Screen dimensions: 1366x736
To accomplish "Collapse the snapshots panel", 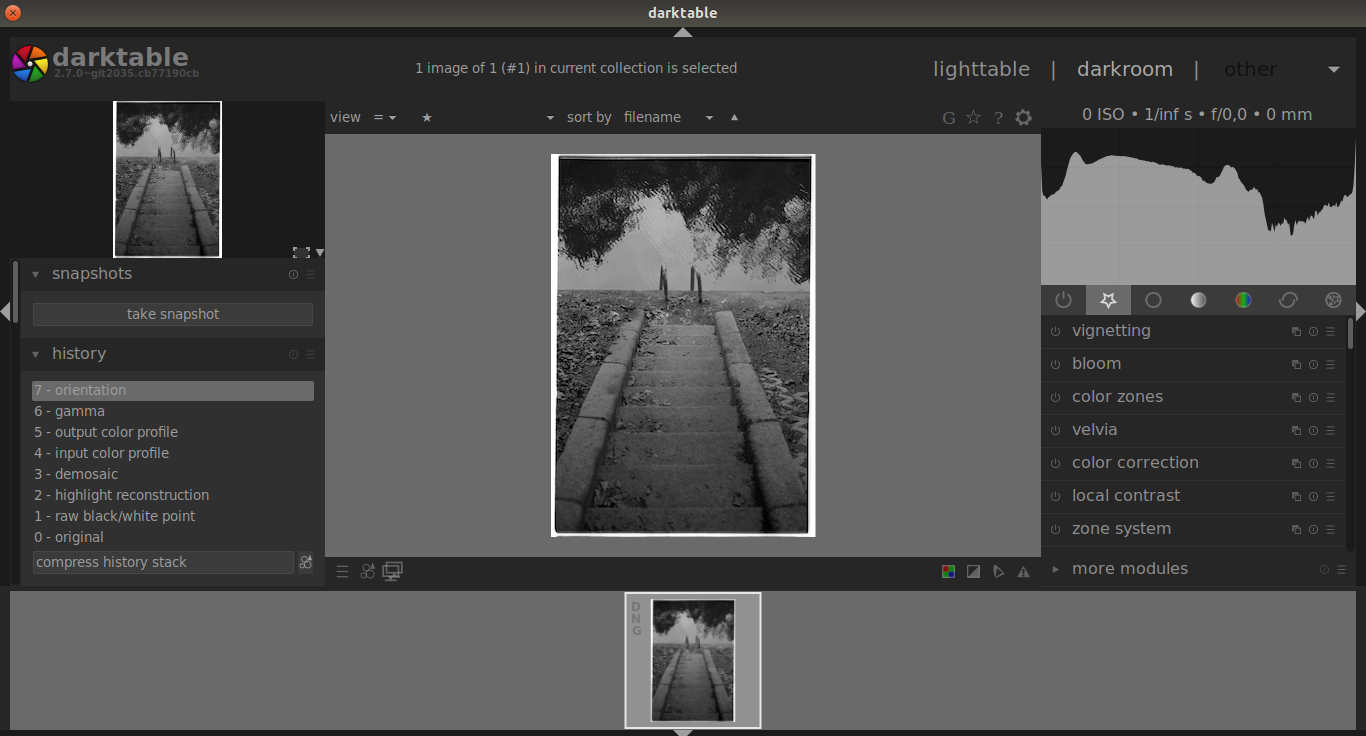I will [x=36, y=274].
